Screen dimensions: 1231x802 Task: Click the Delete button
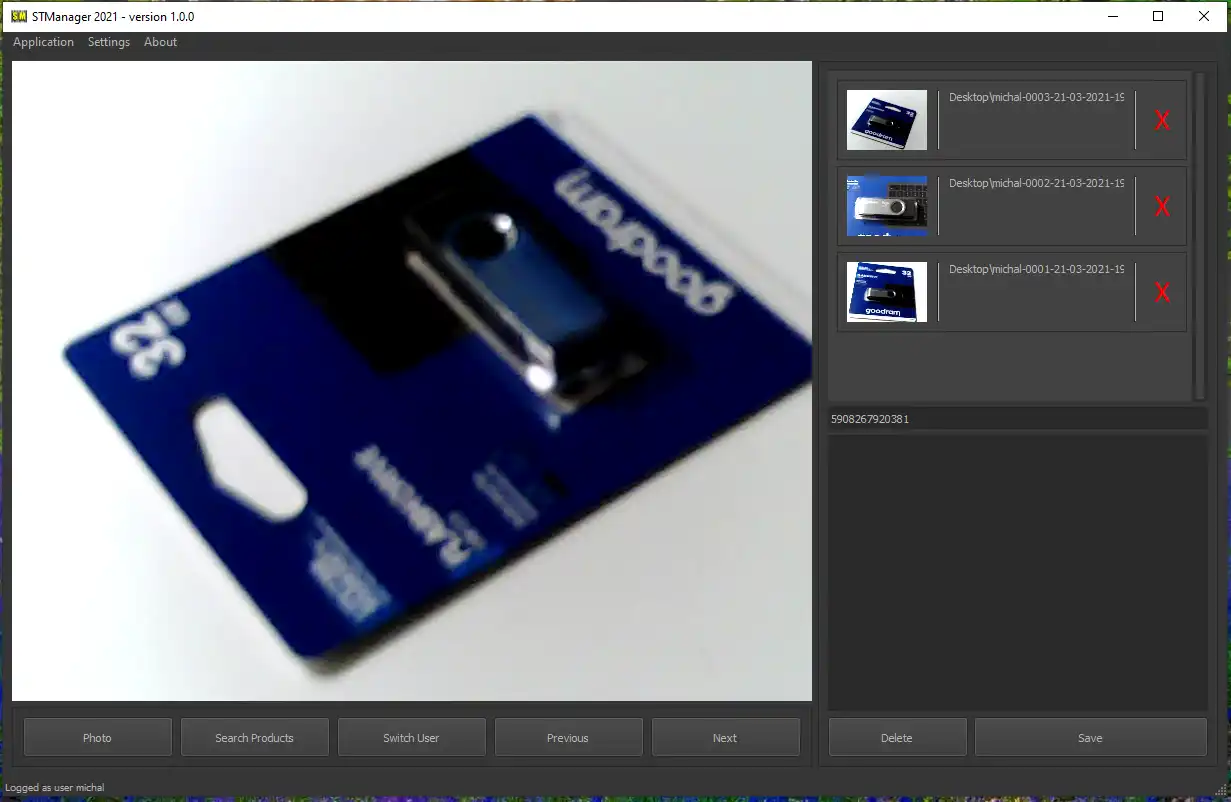[898, 737]
